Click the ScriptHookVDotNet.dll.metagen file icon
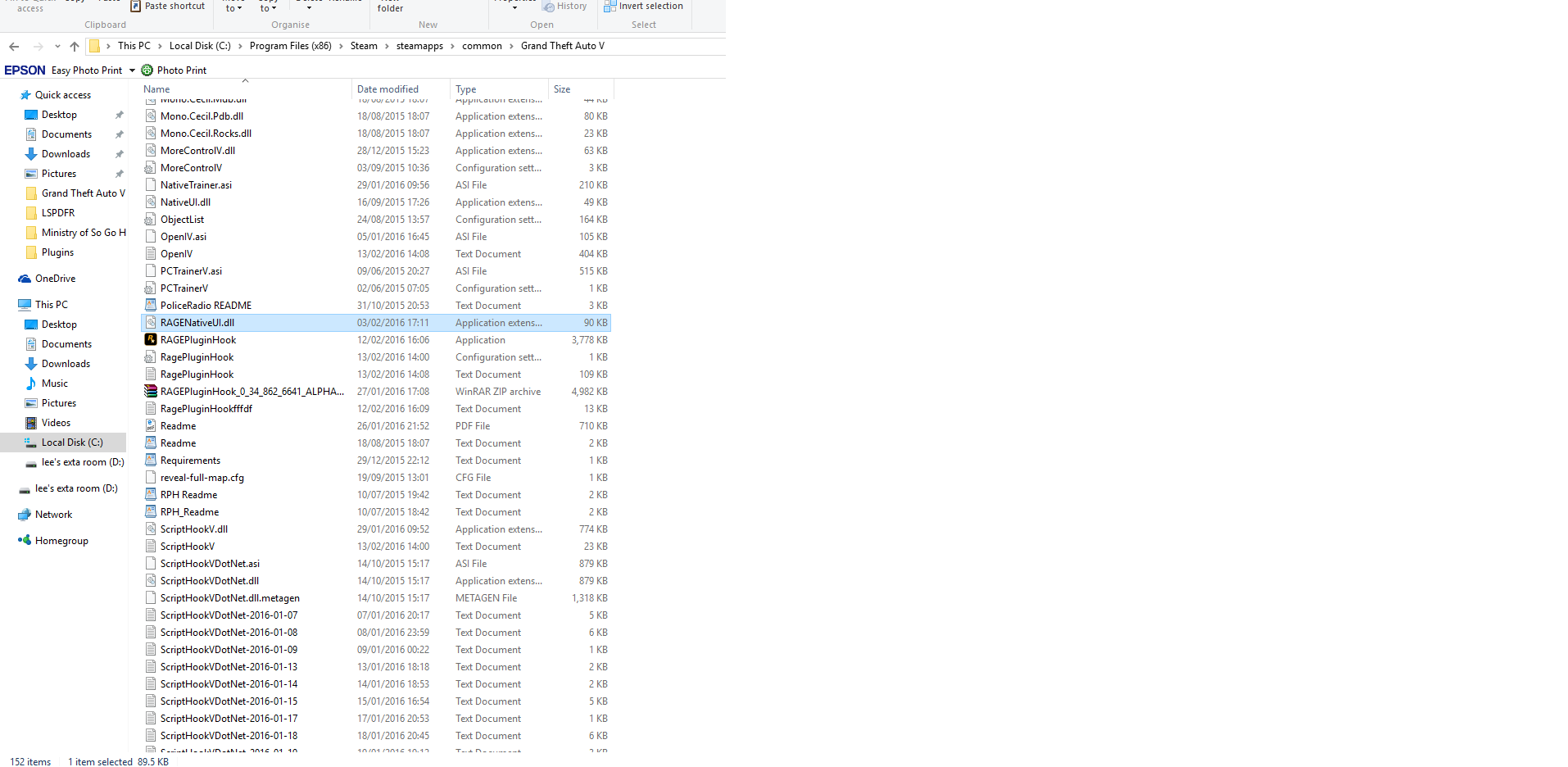The height and width of the screenshot is (767, 1568). tap(151, 597)
